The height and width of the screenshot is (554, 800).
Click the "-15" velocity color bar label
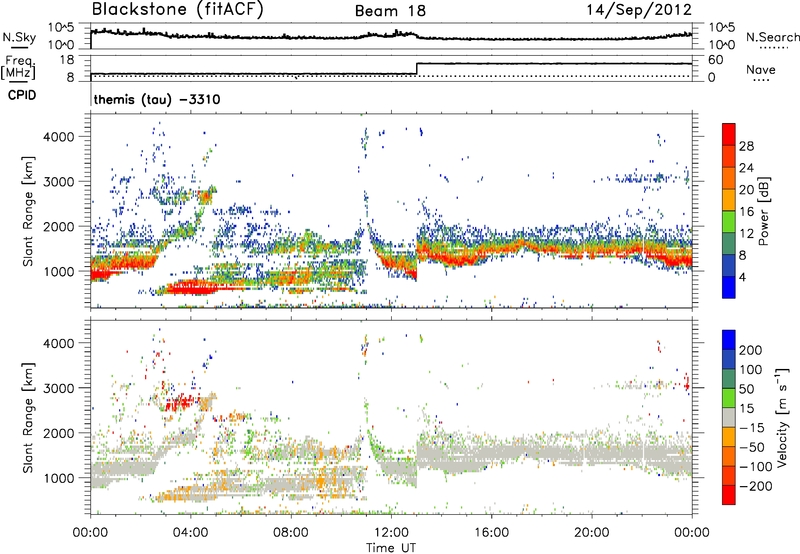tap(752, 427)
